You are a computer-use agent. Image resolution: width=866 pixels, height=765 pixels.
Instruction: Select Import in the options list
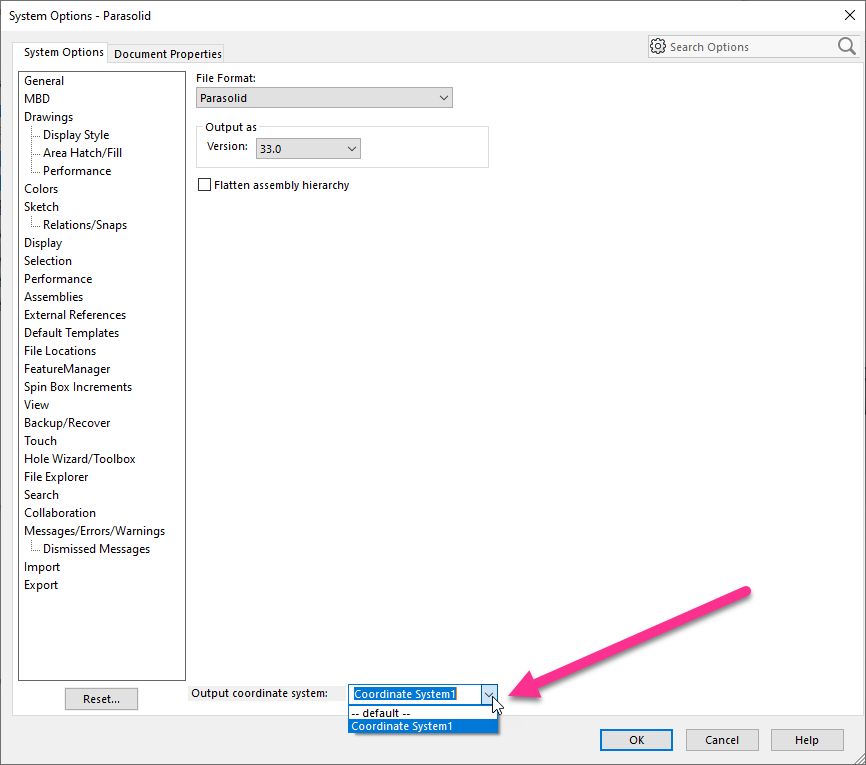coord(42,567)
